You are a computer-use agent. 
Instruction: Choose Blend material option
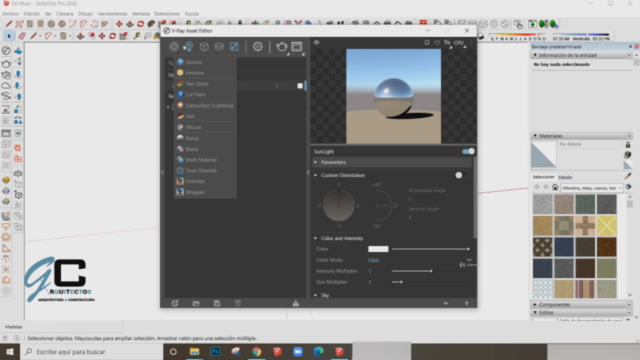205,149
